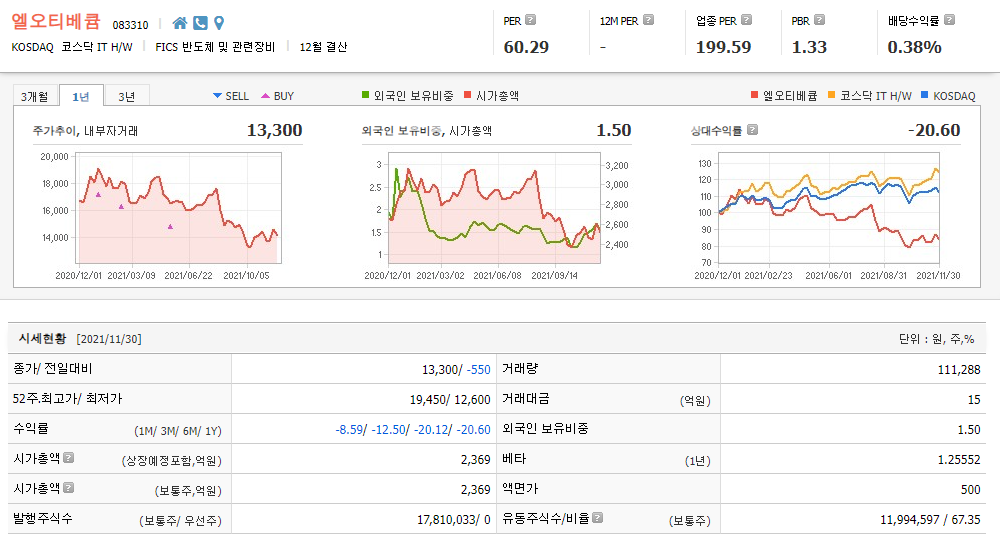Image resolution: width=1000 pixels, height=555 pixels.
Task: Open the help icon beside PER
Action: click(x=531, y=20)
